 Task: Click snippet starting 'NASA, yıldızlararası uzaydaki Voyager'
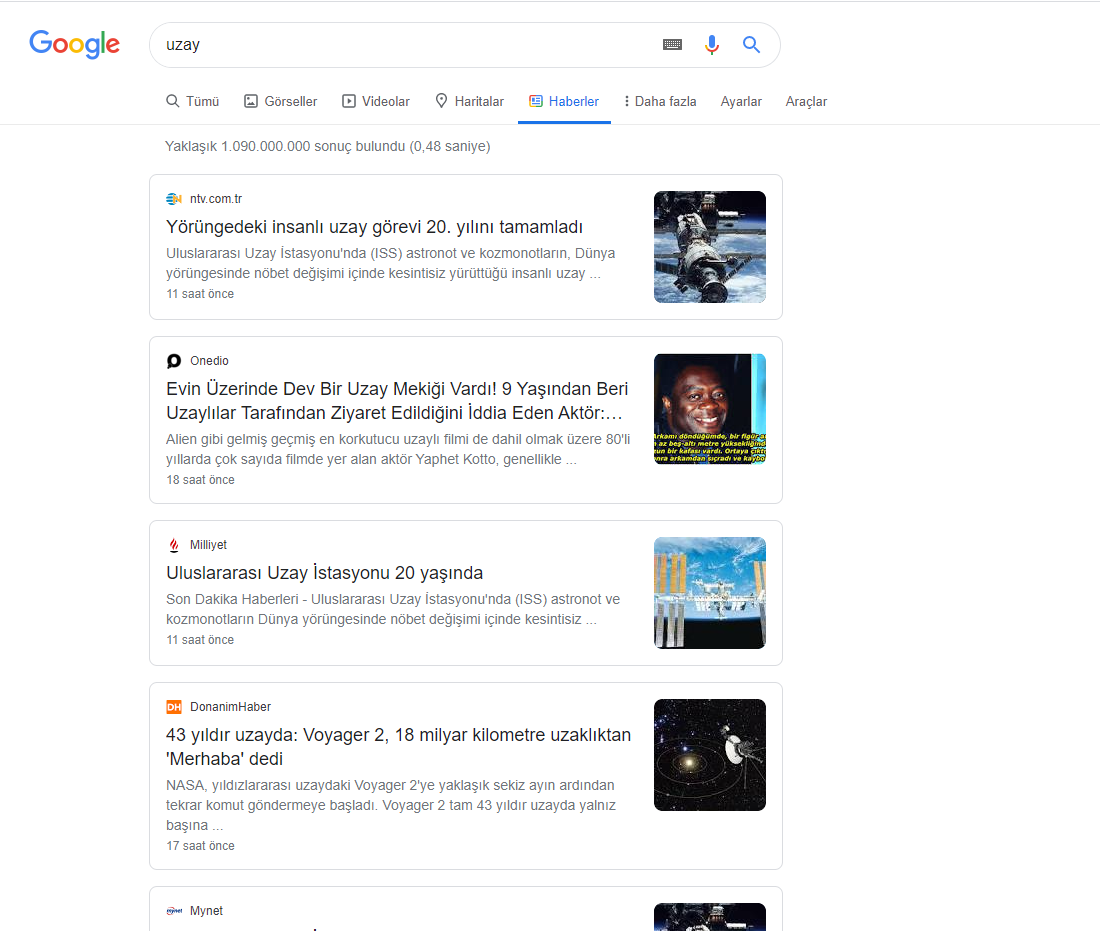tap(391, 805)
